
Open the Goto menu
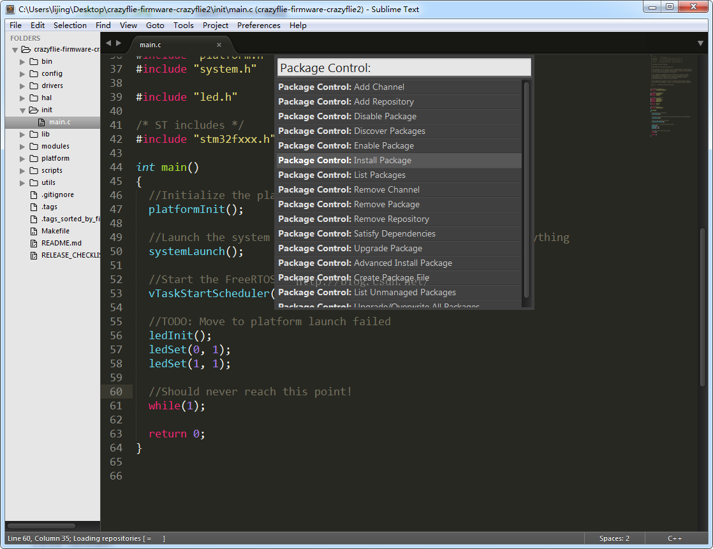coord(155,25)
